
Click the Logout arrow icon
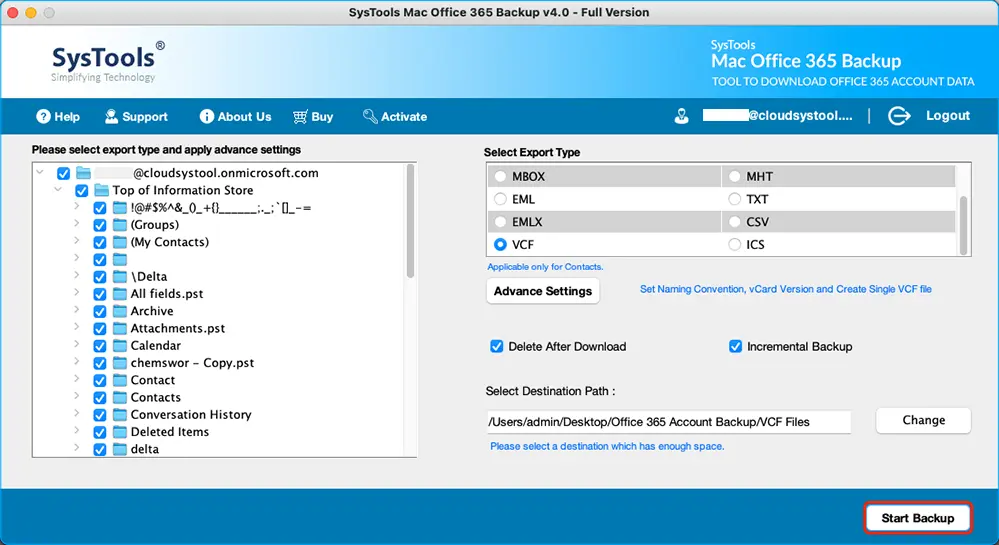pyautogui.click(x=899, y=116)
